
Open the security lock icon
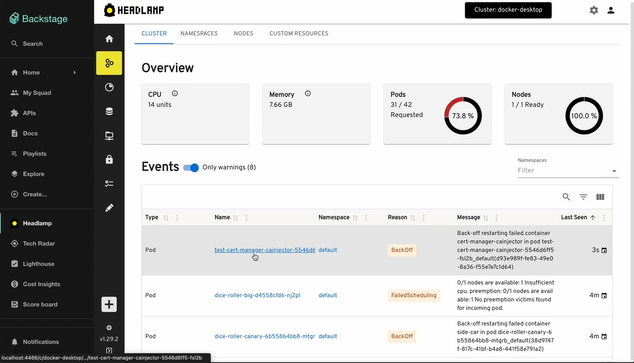point(109,160)
